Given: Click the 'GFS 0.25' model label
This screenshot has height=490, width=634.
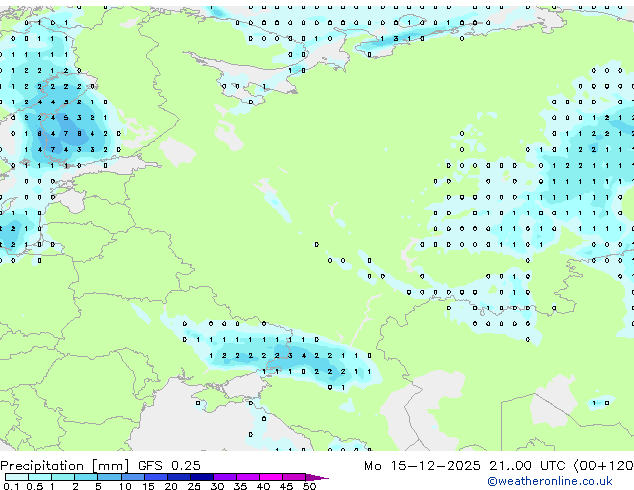Looking at the screenshot, I should [169, 466].
